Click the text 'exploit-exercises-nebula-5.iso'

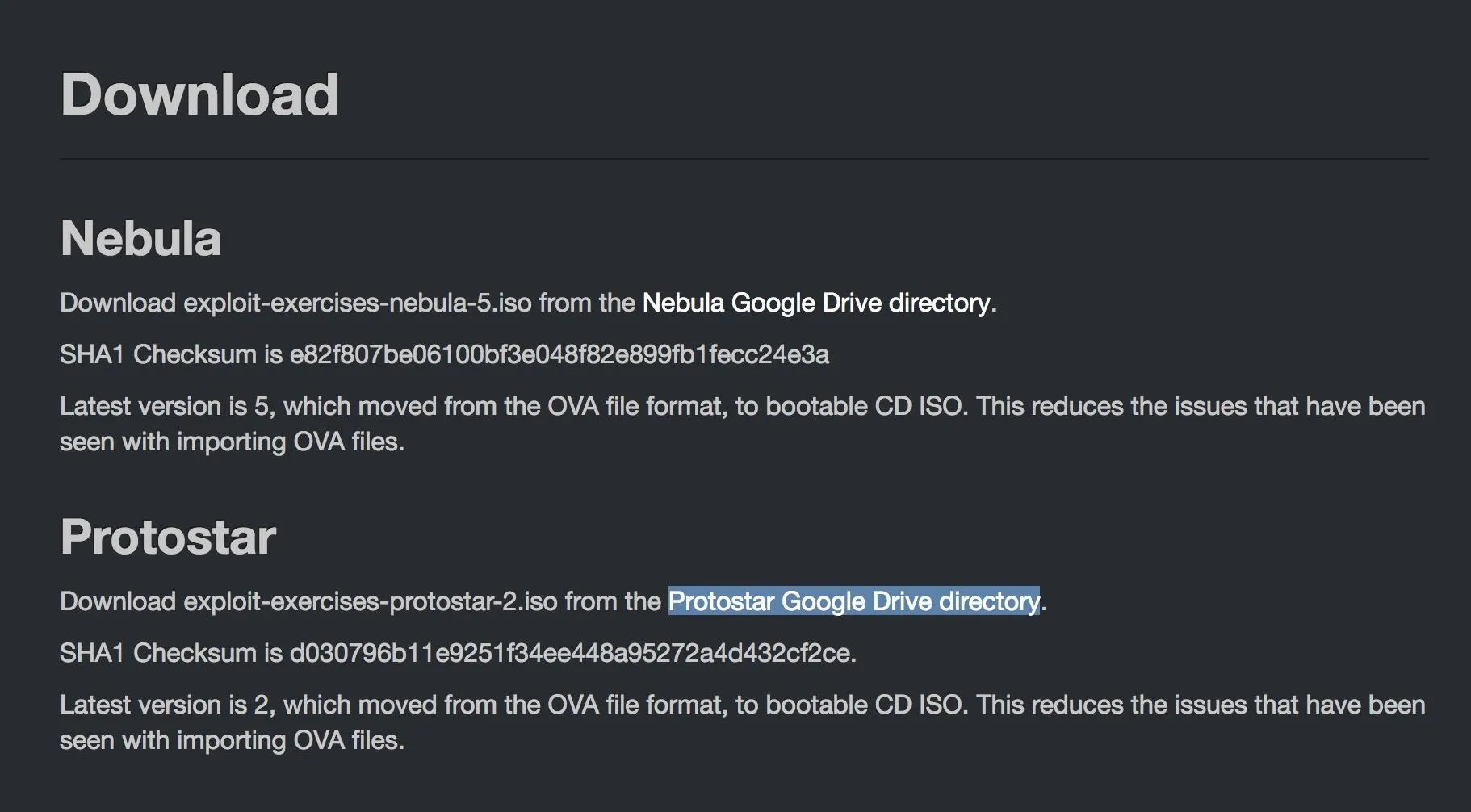click(358, 303)
